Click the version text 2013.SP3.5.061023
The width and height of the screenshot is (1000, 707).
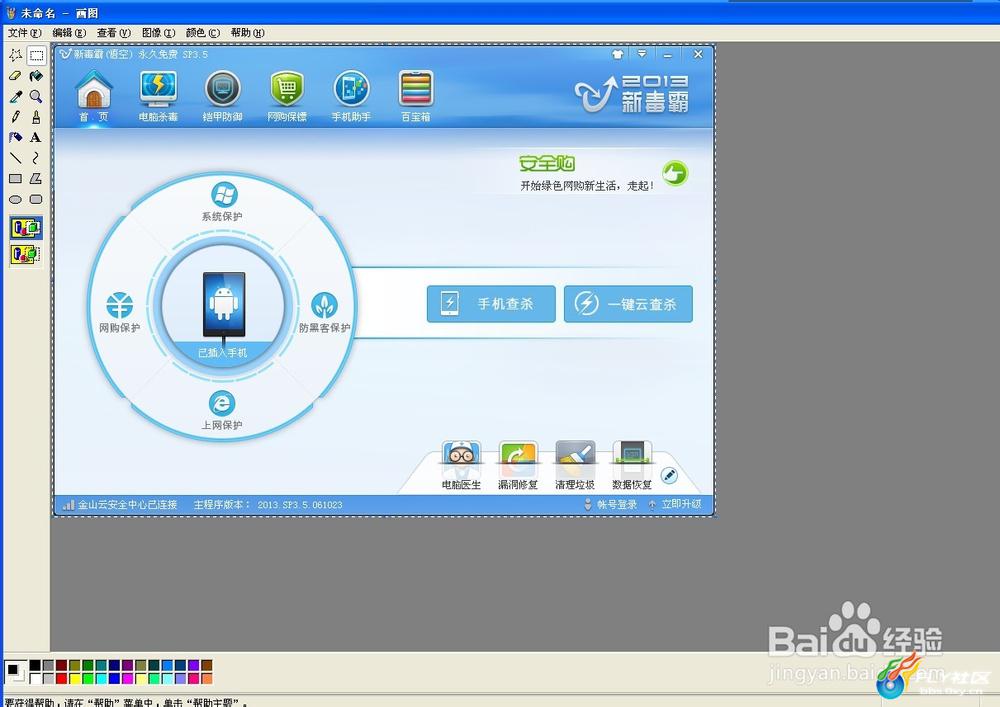[x=300, y=505]
